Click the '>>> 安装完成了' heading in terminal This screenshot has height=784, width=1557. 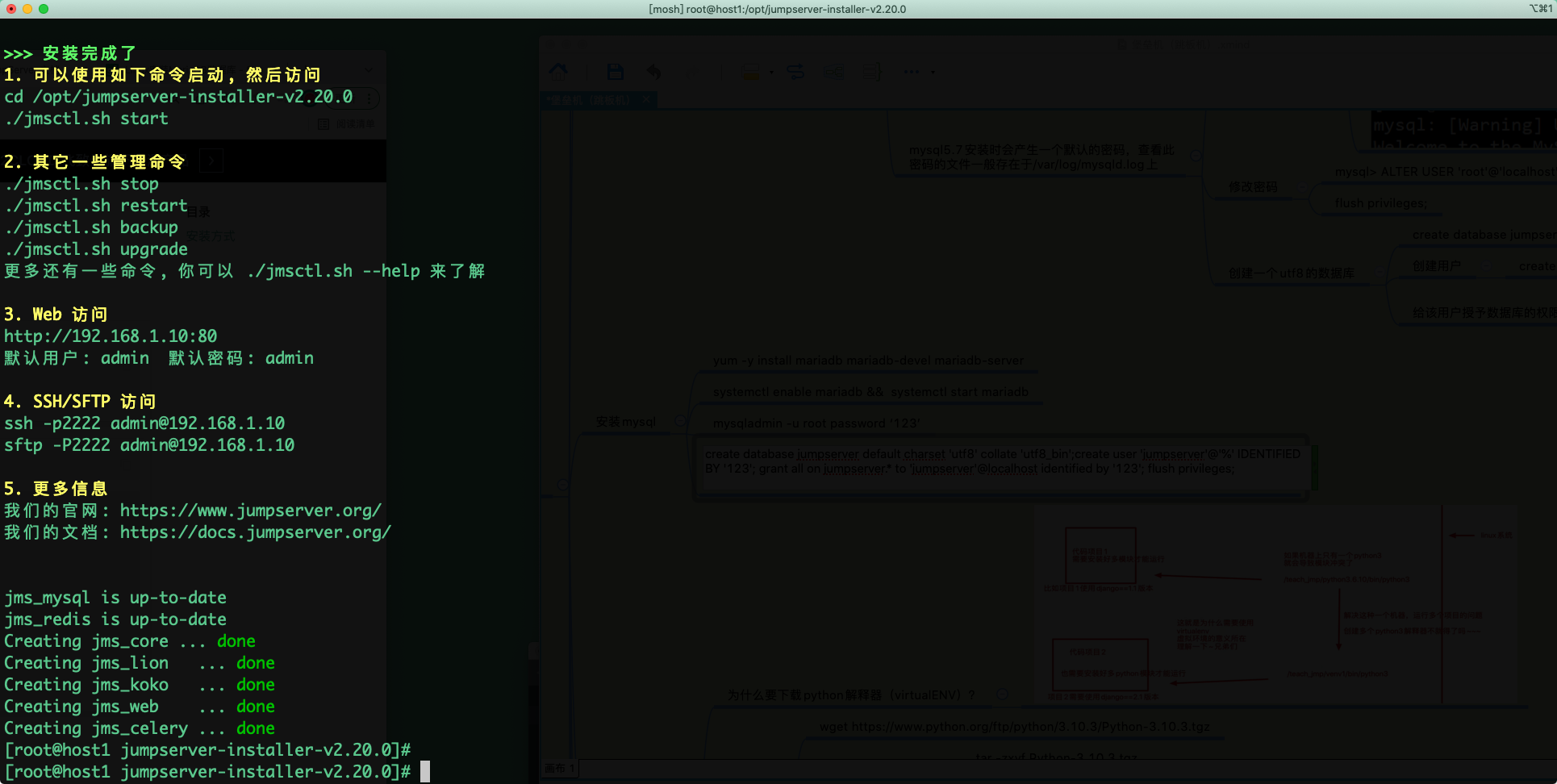point(70,53)
